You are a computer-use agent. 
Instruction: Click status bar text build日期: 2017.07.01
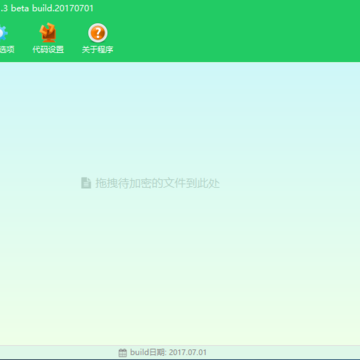pos(168,352)
